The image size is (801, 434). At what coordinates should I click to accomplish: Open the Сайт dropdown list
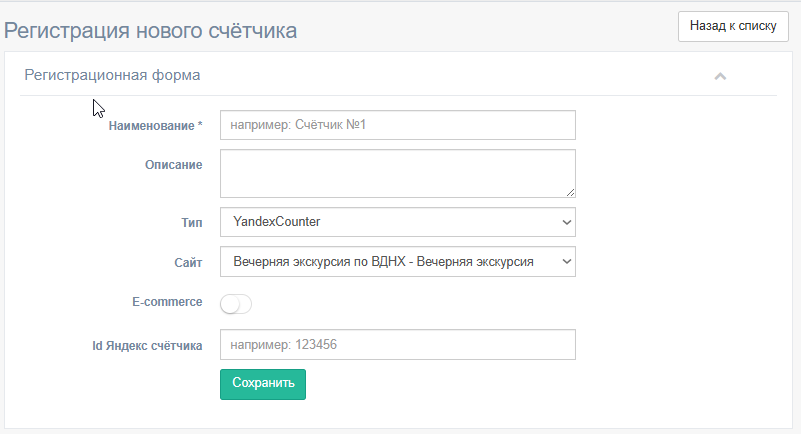[397, 261]
